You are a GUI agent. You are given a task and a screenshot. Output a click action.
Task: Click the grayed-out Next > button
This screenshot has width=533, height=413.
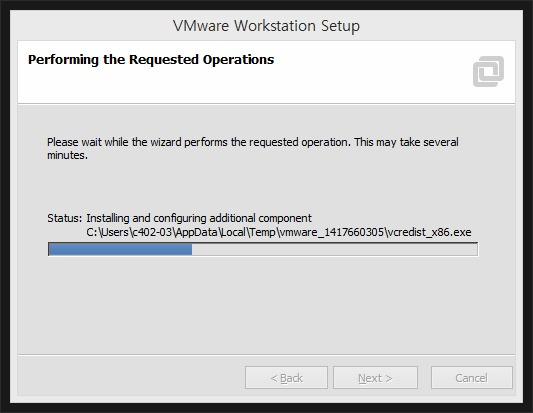click(x=375, y=378)
